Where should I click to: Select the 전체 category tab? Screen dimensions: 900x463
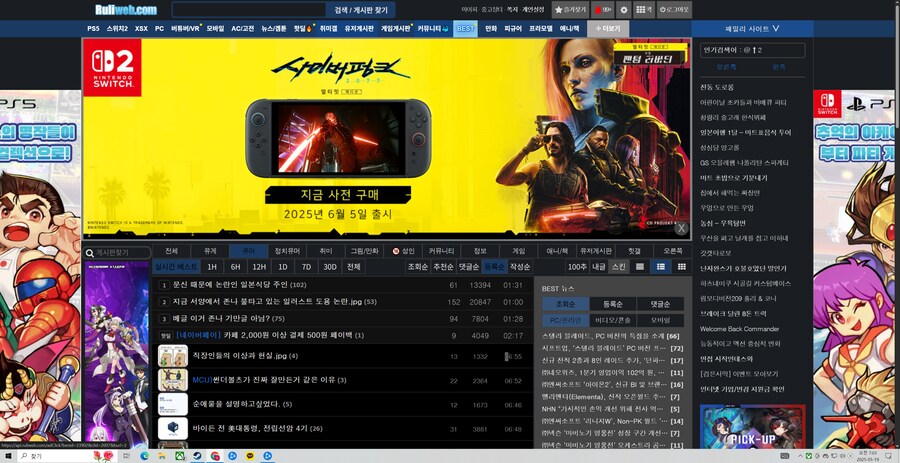click(171, 251)
